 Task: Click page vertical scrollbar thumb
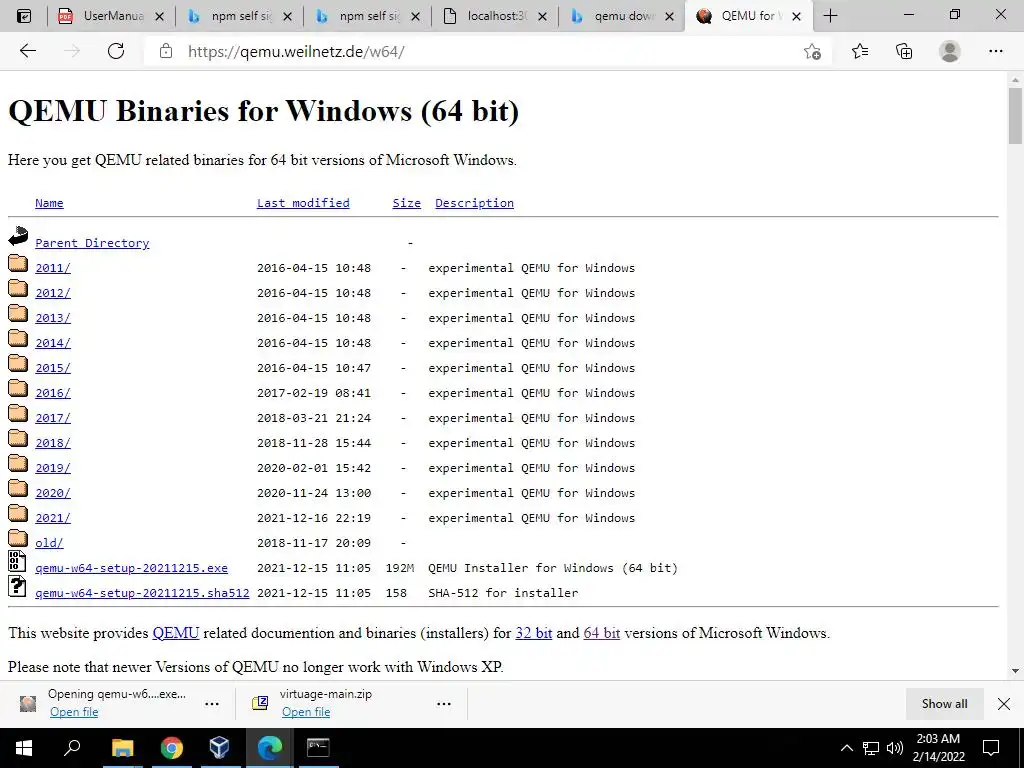(1015, 116)
